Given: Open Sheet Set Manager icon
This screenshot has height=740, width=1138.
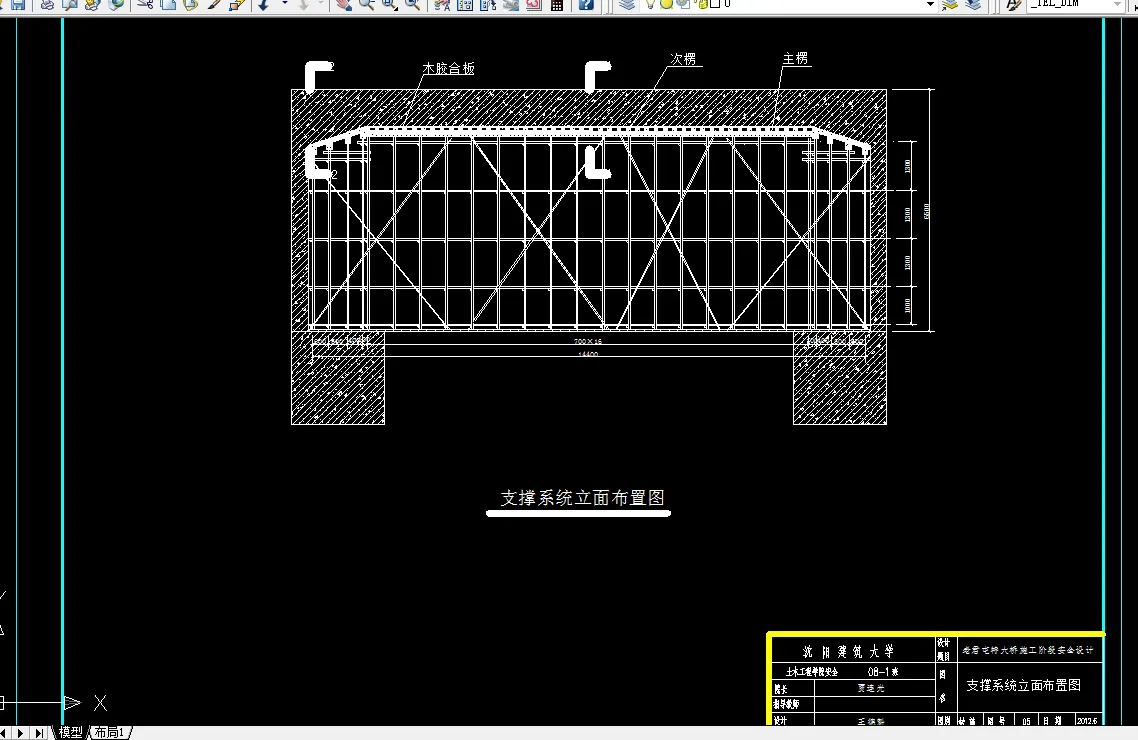Looking at the screenshot, I should coord(511,4).
